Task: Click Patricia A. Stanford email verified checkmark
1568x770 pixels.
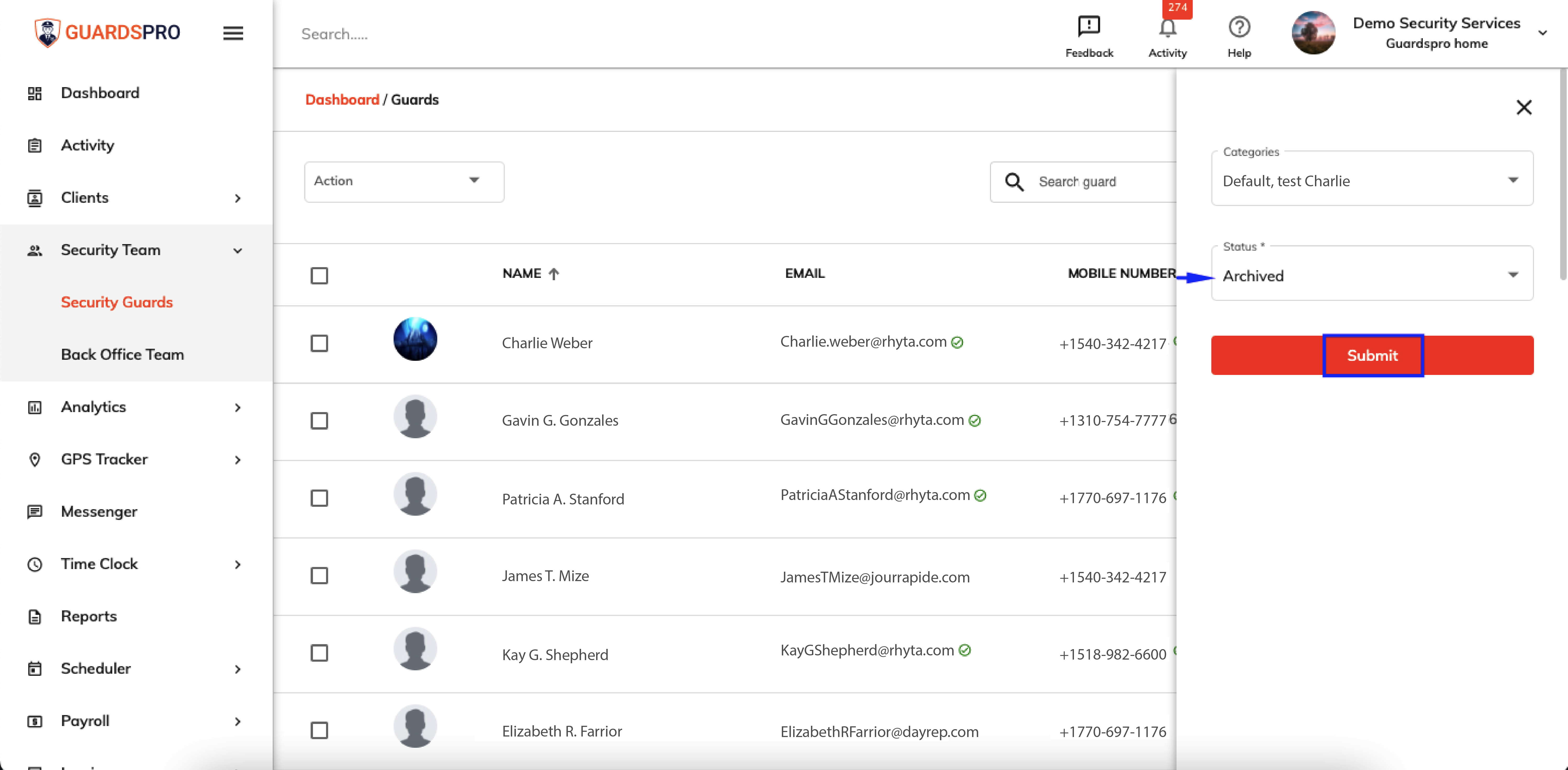Action: point(980,496)
